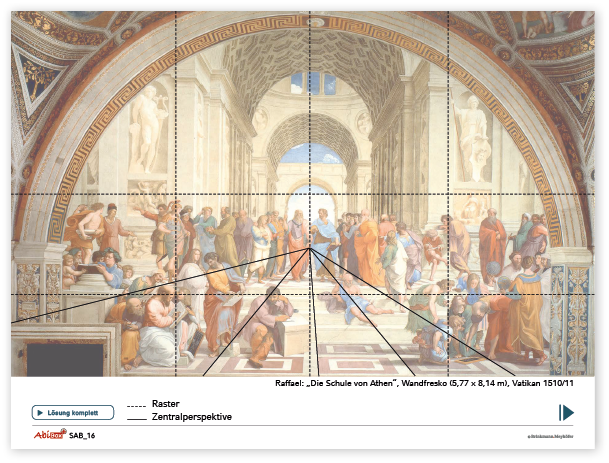
Task: Select the "Zentralperspektive" legend label
Action: (x=192, y=417)
